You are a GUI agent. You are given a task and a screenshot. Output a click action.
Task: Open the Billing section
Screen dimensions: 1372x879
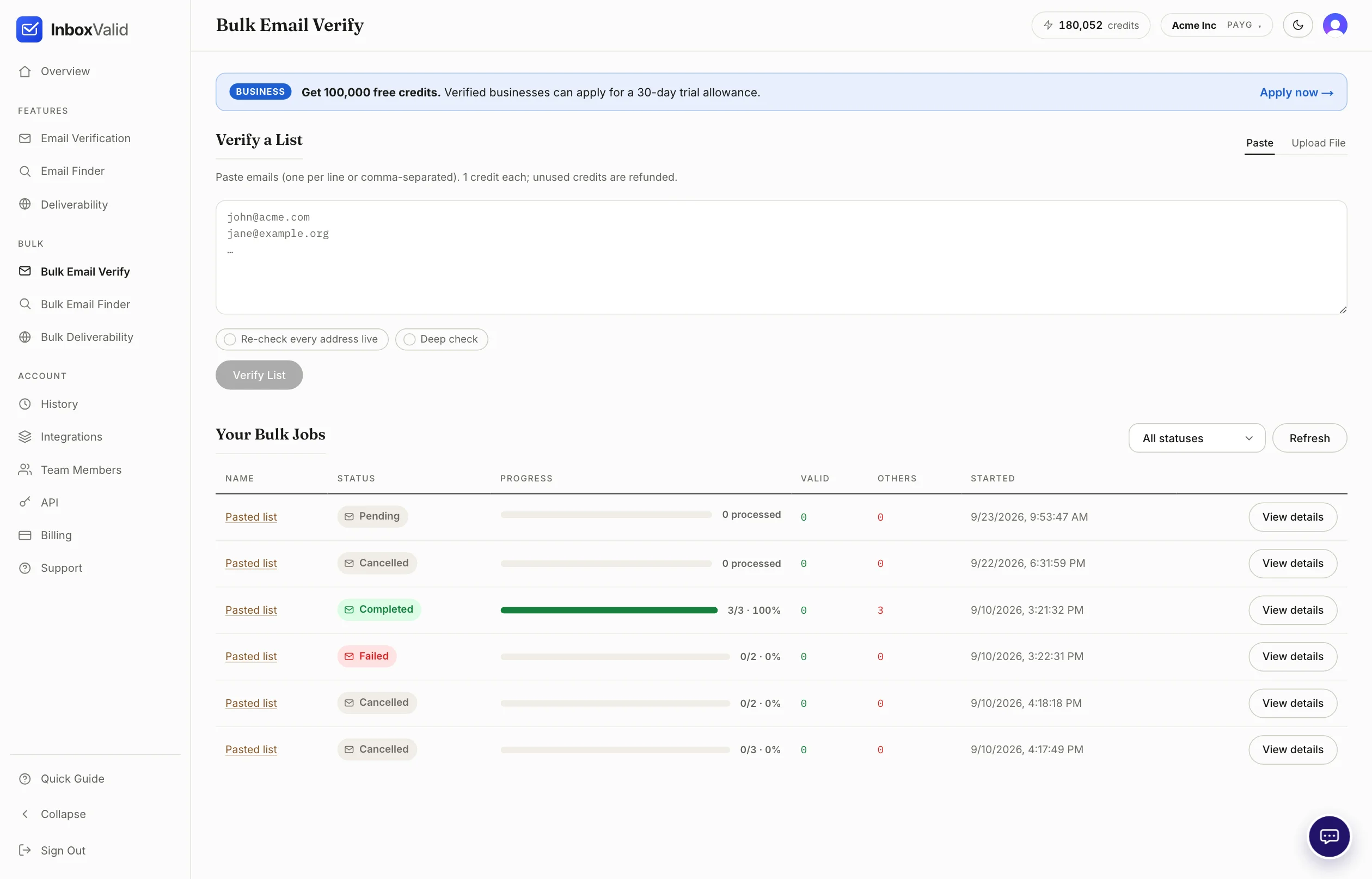56,535
